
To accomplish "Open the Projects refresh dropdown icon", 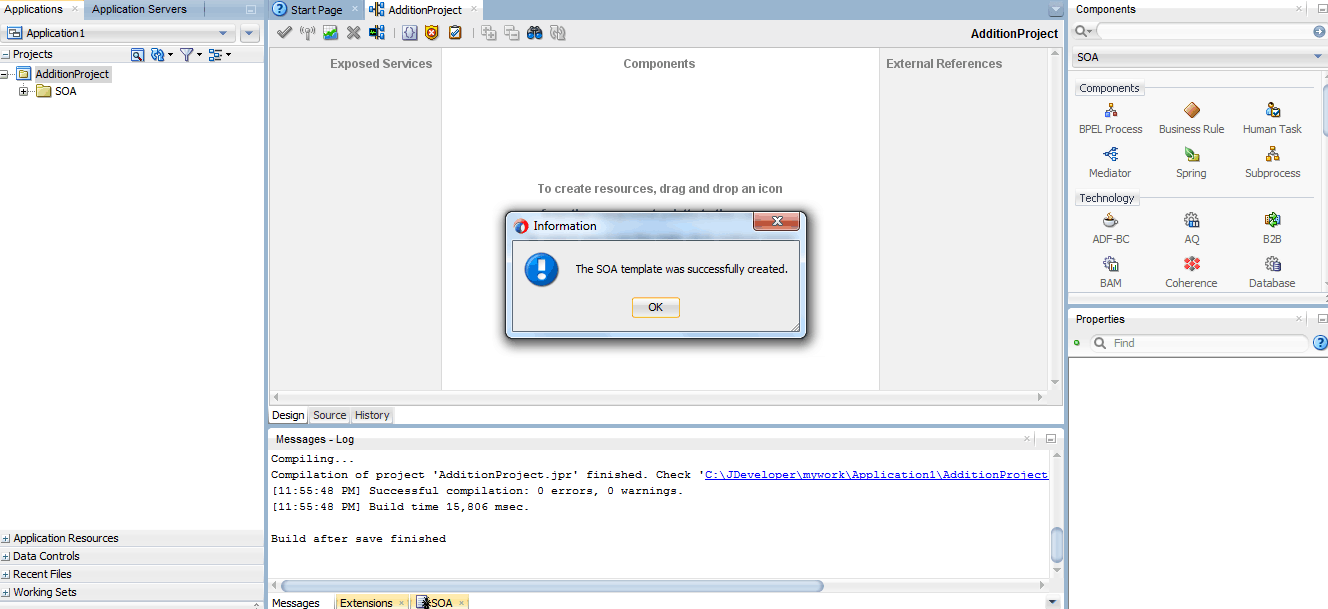I will tap(161, 54).
